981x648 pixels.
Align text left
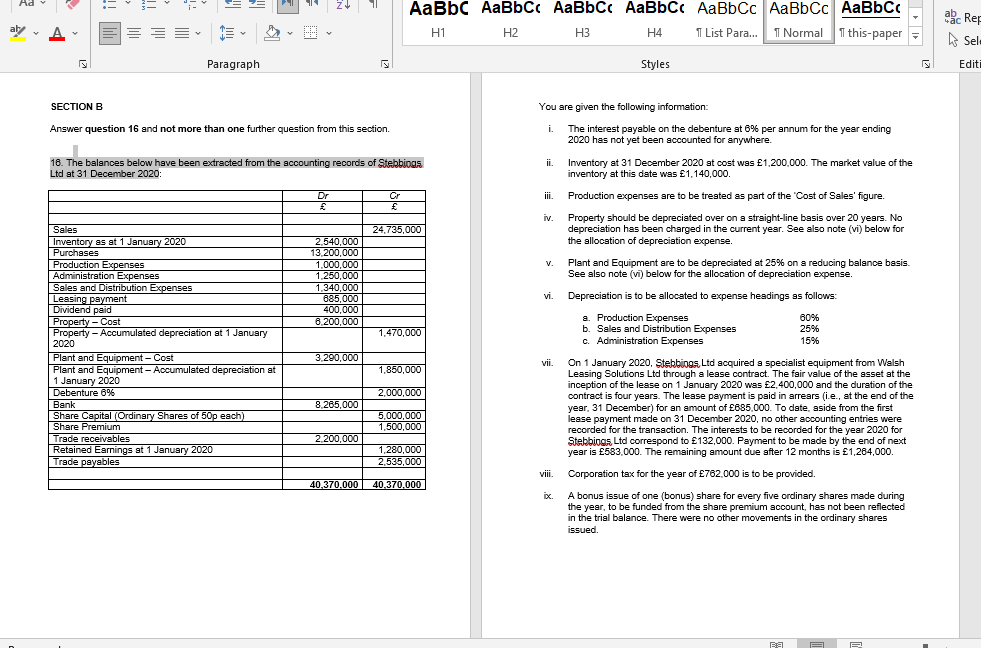pos(109,33)
